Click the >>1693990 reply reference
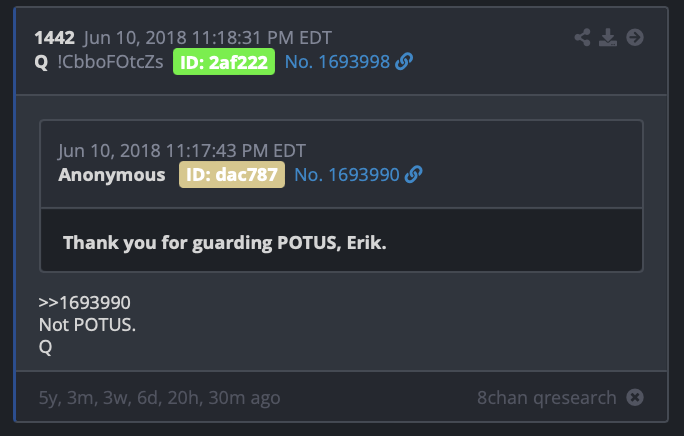This screenshot has height=436, width=684. 84,302
